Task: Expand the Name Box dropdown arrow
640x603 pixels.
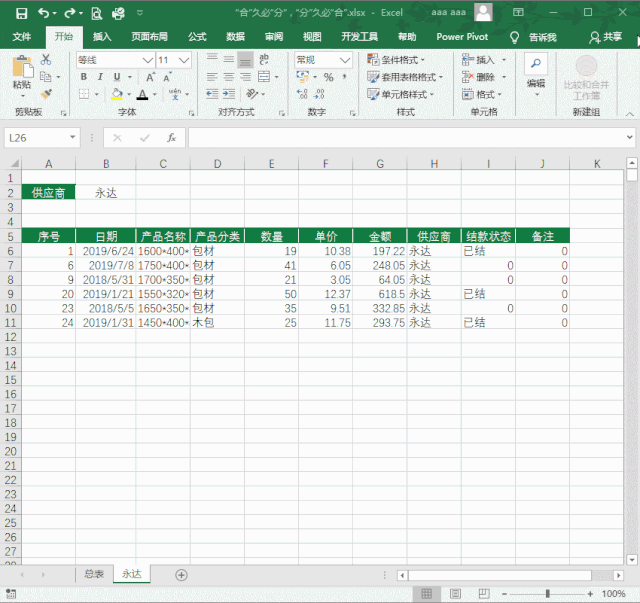Action: click(x=73, y=137)
